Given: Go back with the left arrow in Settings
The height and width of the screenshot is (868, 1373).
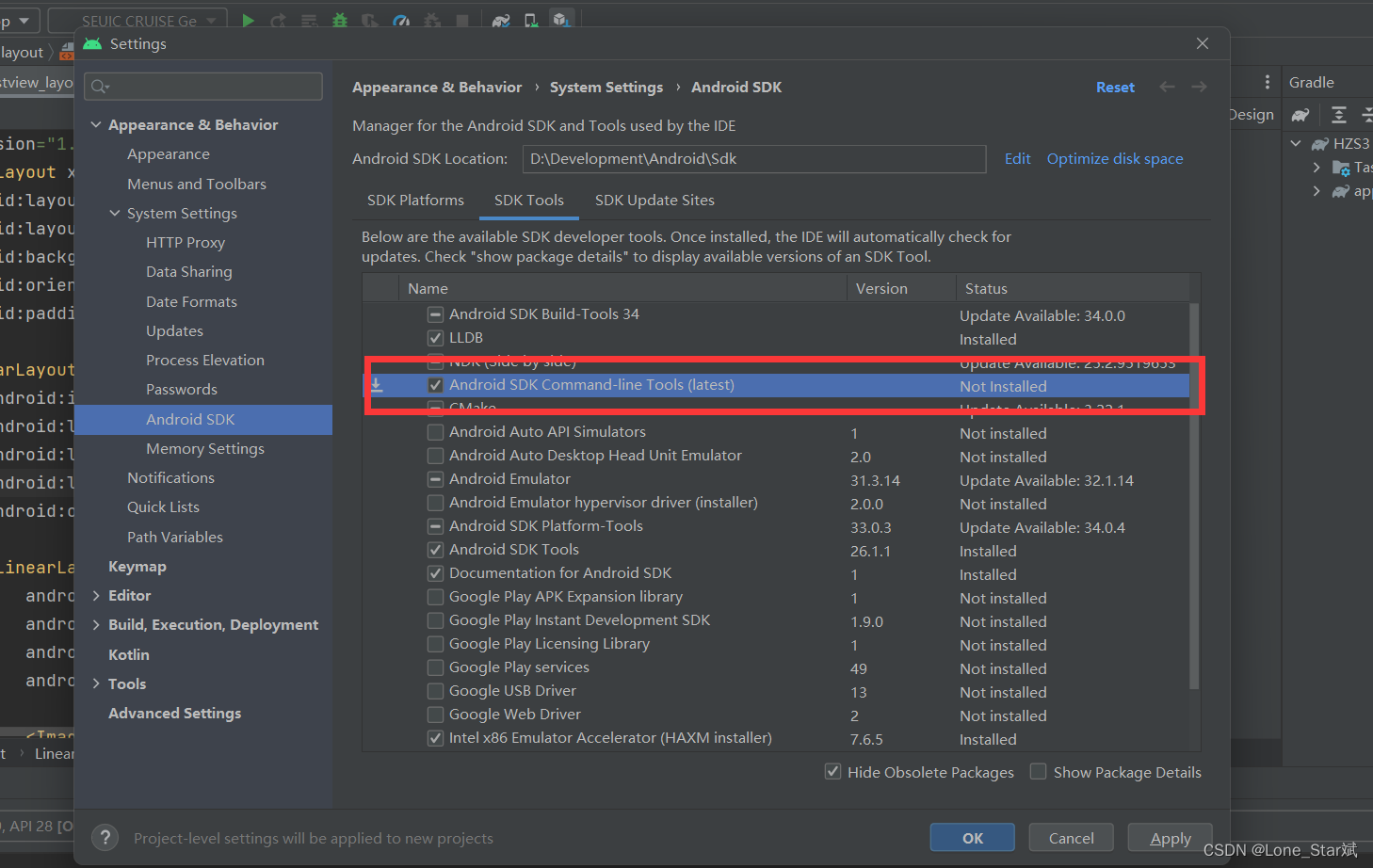Looking at the screenshot, I should click(x=1168, y=87).
